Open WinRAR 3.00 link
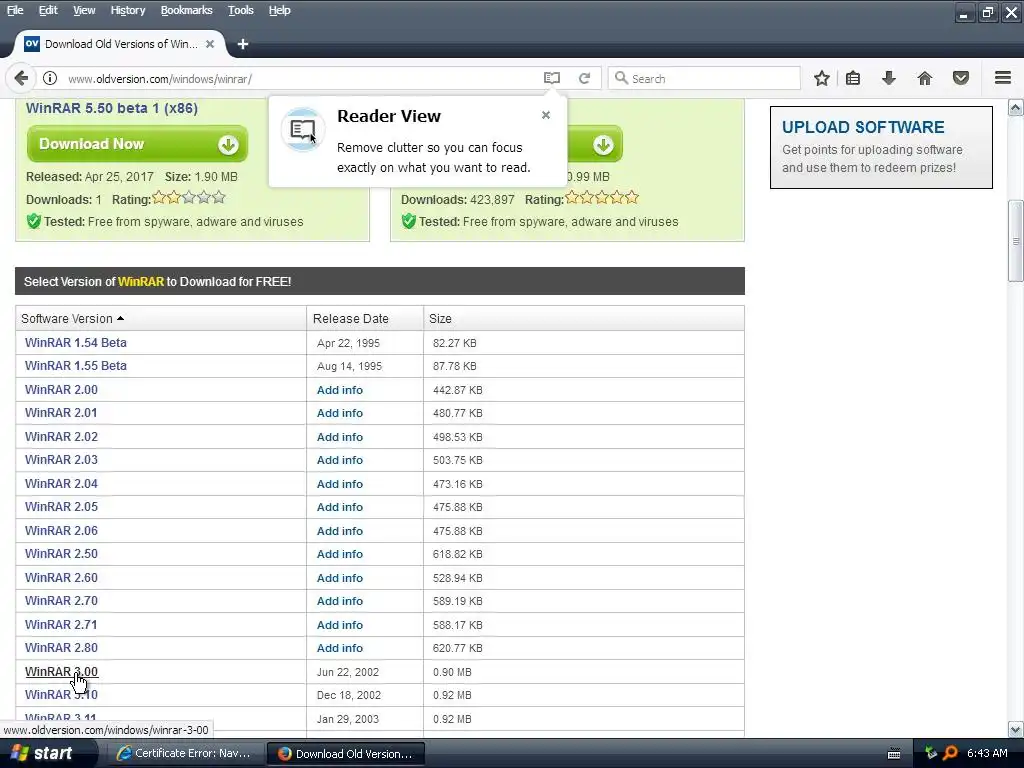Image resolution: width=1024 pixels, height=768 pixels. point(61,671)
